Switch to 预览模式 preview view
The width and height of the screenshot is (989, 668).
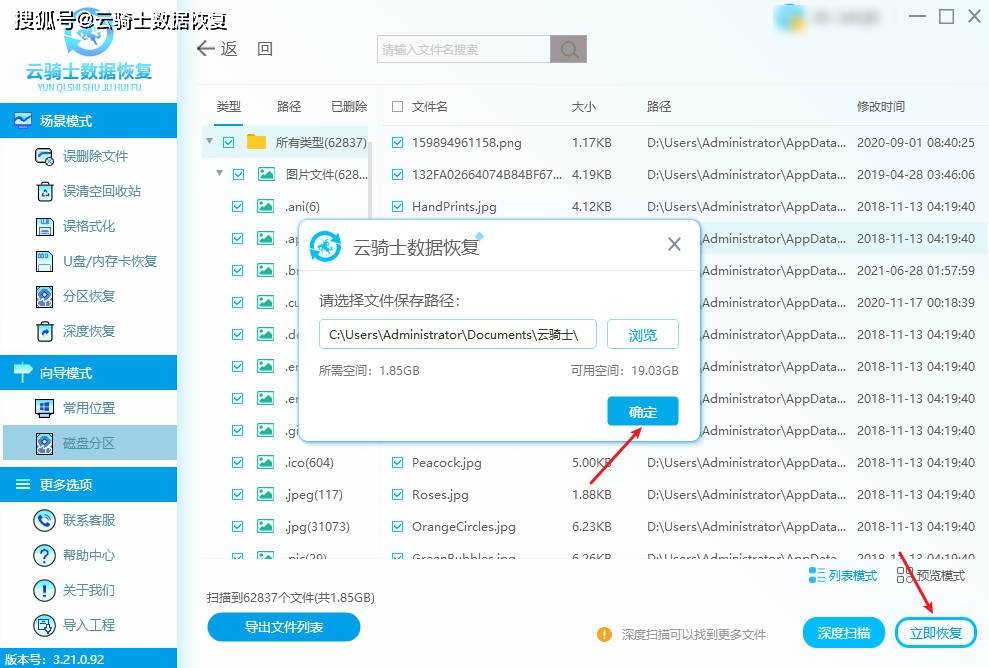coord(931,575)
